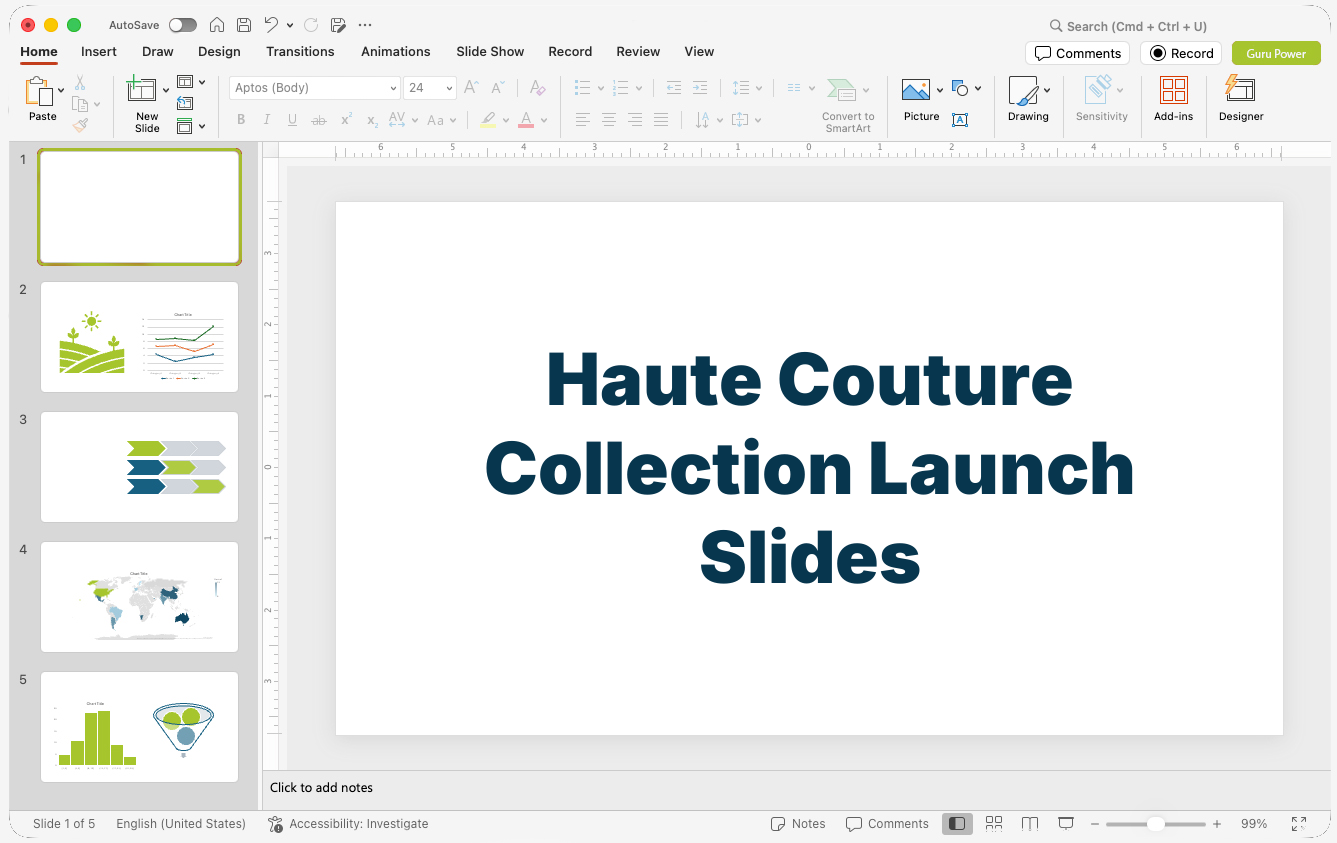Clear all formatting with the eraser A icon
The image size is (1337, 843).
pyautogui.click(x=538, y=88)
